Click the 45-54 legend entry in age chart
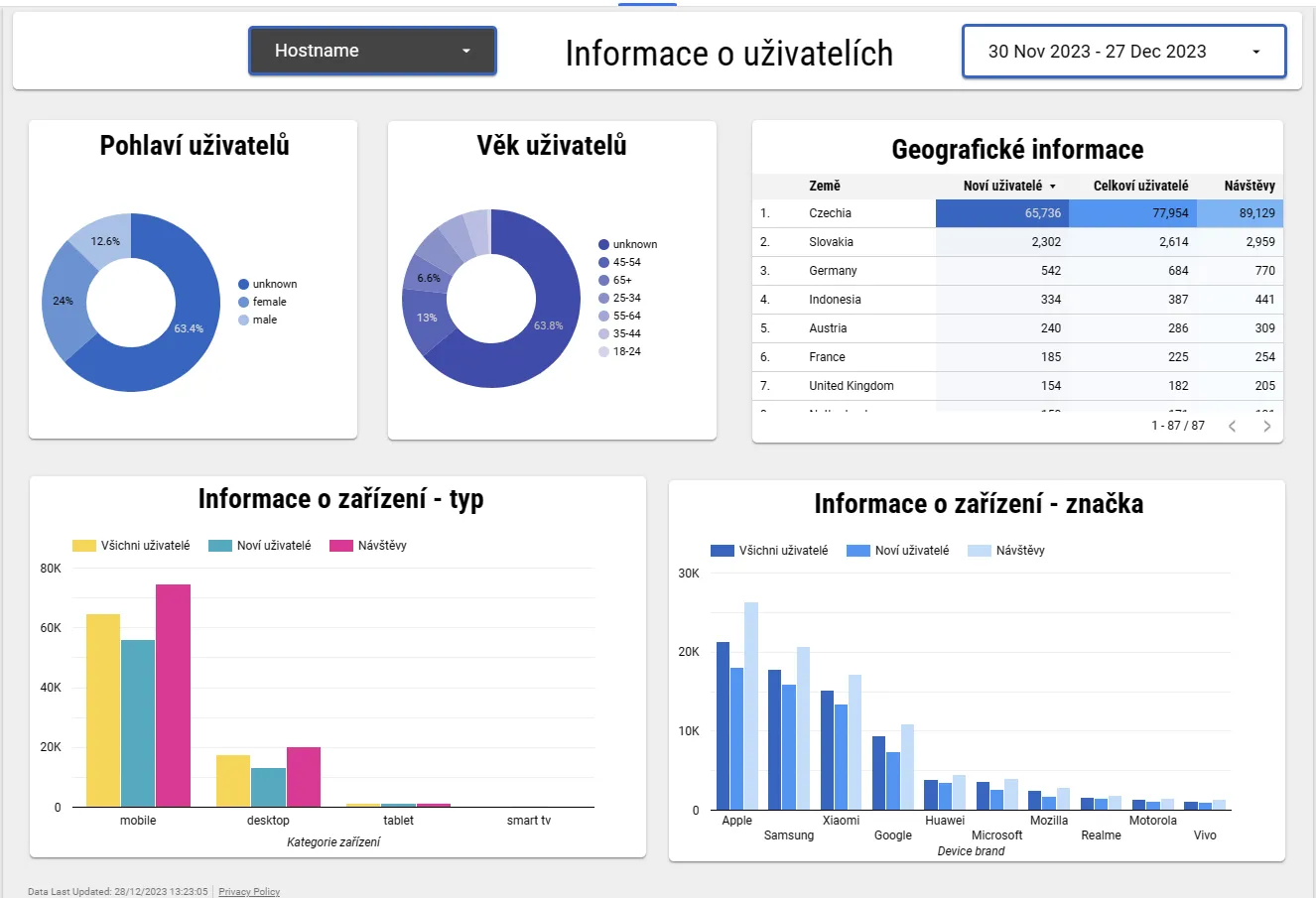The width and height of the screenshot is (1316, 898). point(620,262)
